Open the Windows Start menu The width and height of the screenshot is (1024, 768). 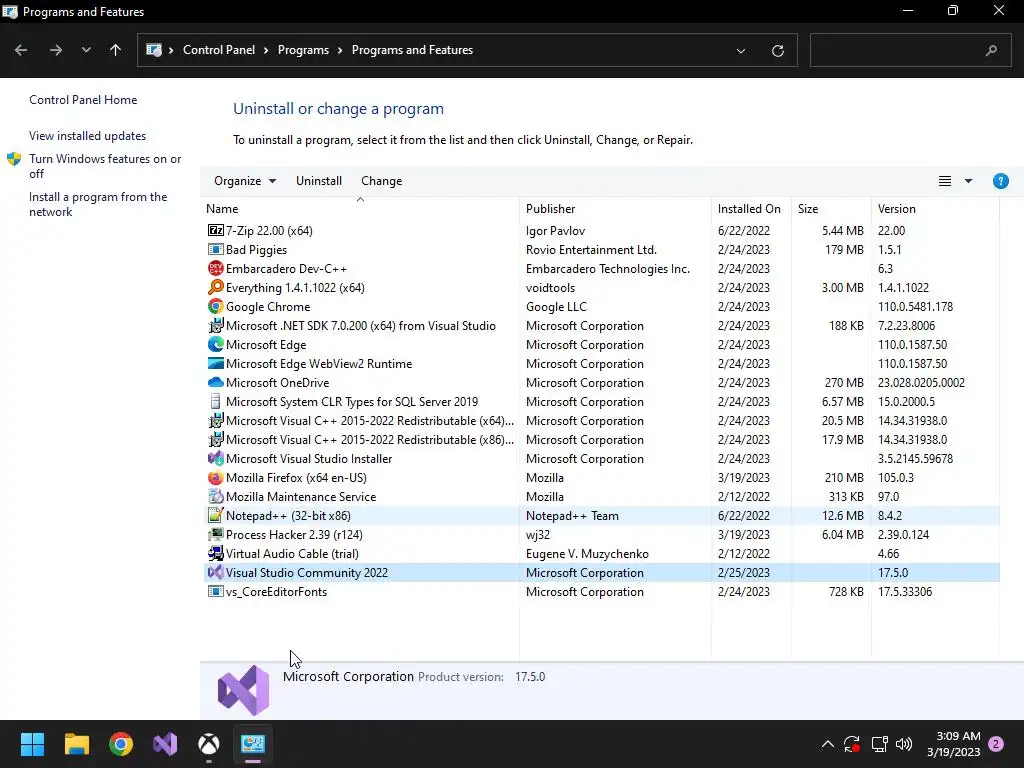32,744
